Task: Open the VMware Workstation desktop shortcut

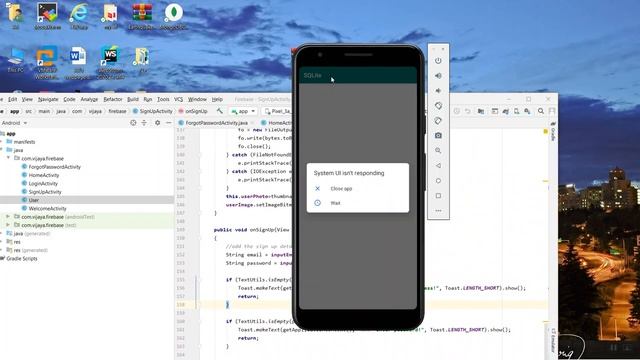Action: point(46,62)
